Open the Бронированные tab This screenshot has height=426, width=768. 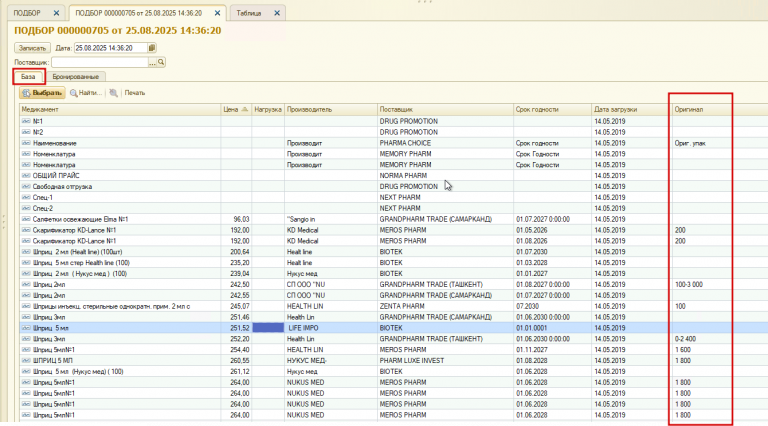coord(76,77)
